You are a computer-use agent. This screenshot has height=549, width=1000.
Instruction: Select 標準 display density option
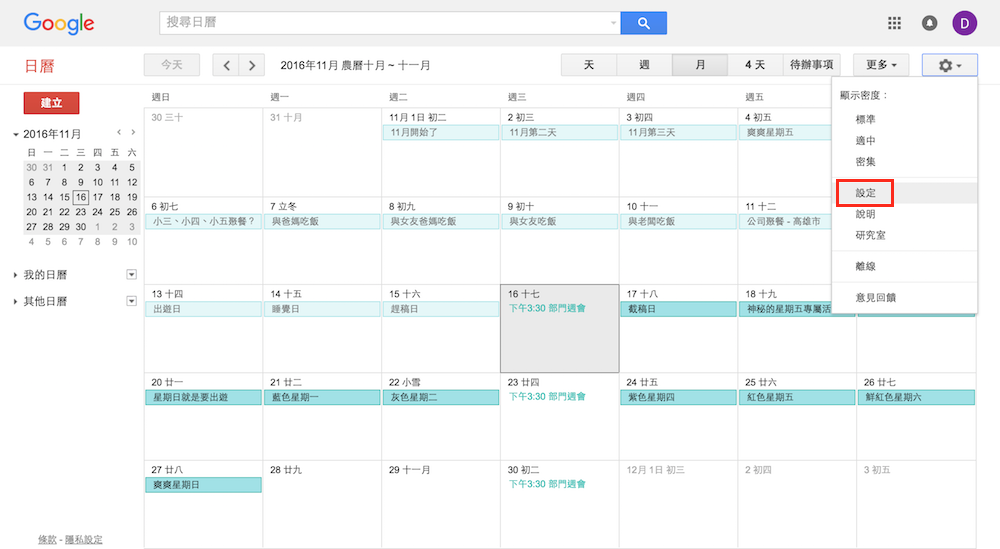point(865,119)
